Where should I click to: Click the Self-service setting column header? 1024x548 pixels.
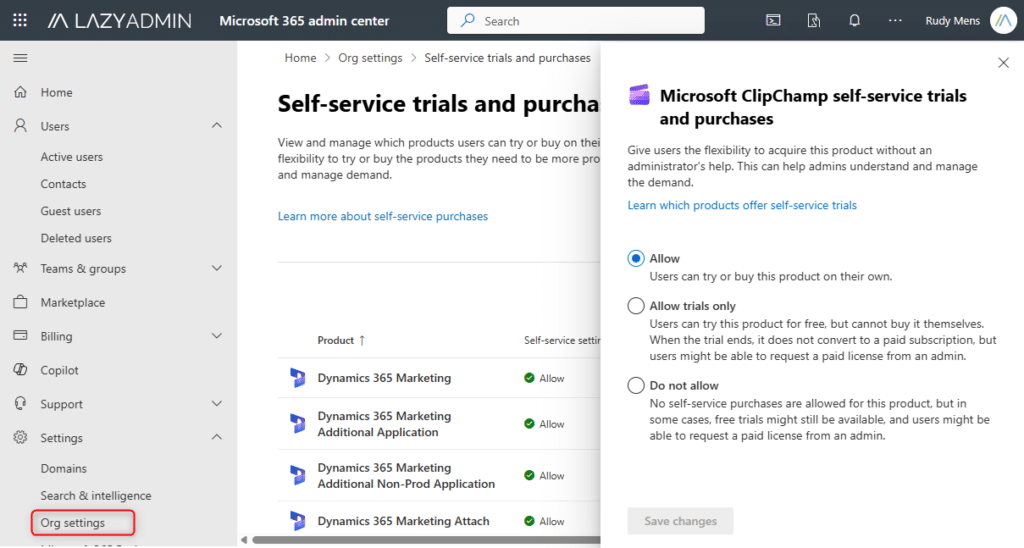[562, 340]
